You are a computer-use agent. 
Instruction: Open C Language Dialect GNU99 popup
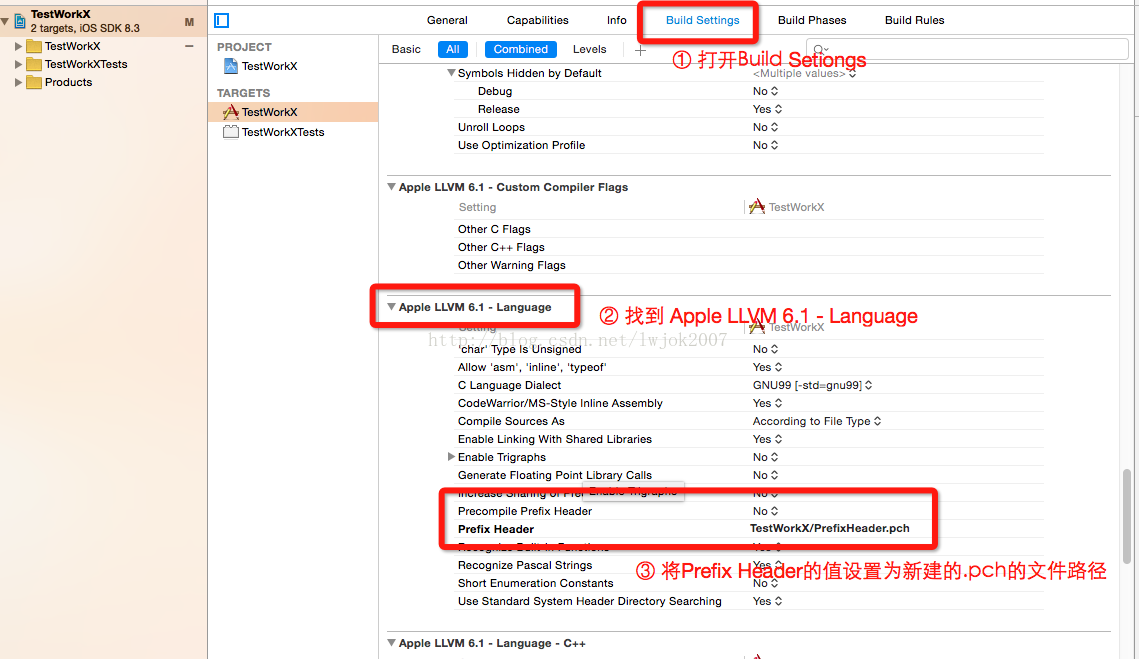[812, 385]
